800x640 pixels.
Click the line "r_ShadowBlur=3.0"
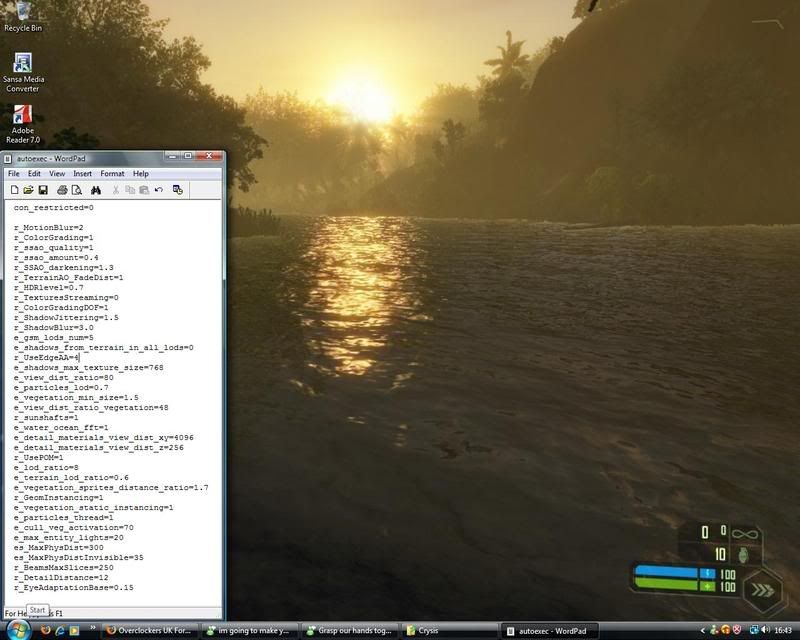(54, 328)
